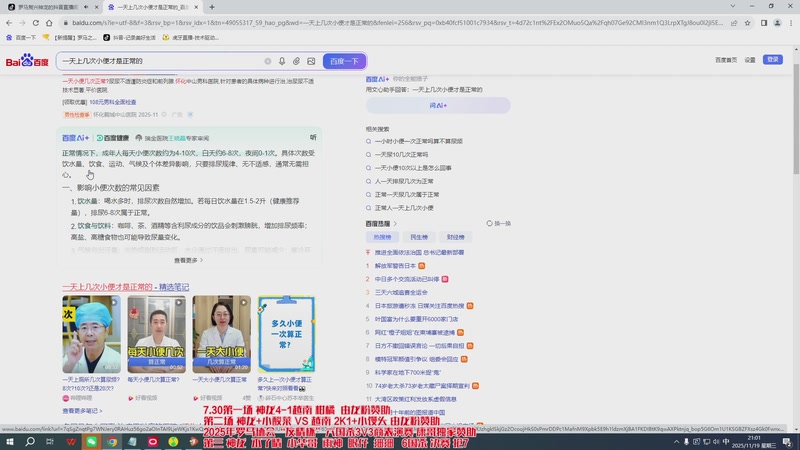Expand the AI answer with 查看更多
Viewport: 800px width, 450px height.
[x=188, y=260]
